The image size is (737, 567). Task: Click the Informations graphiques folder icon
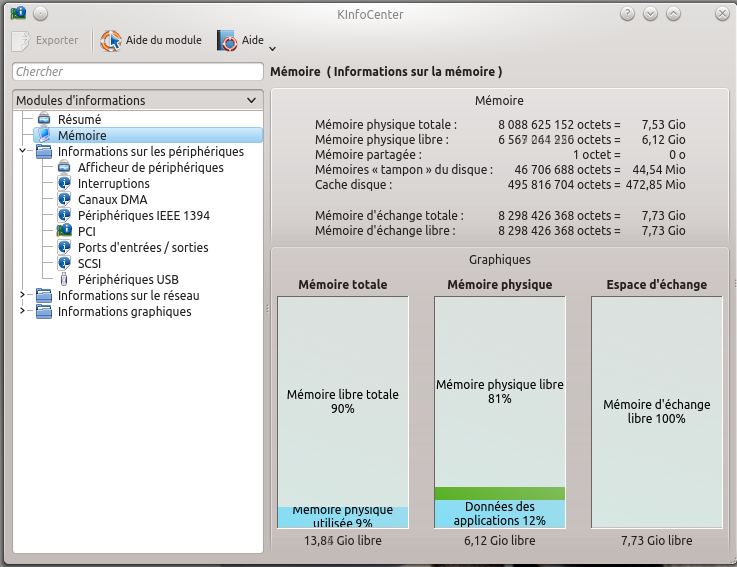[x=44, y=311]
